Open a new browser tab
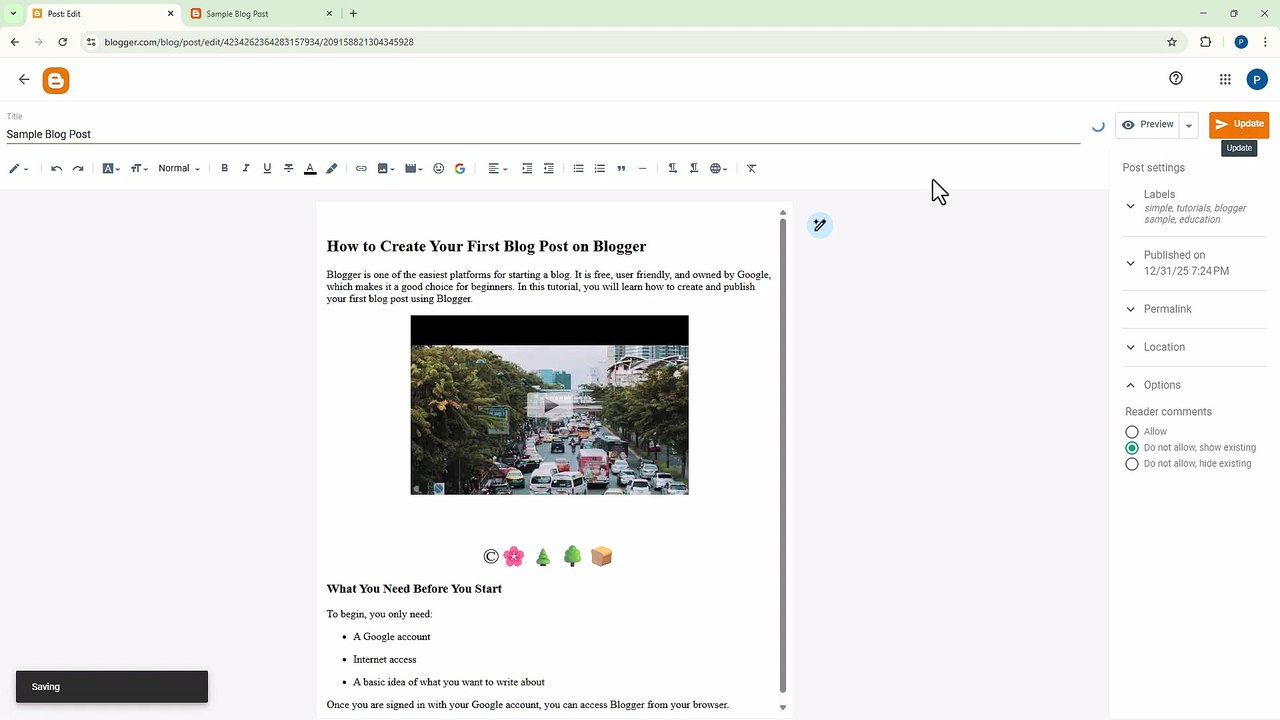1280x720 pixels. 353,14
